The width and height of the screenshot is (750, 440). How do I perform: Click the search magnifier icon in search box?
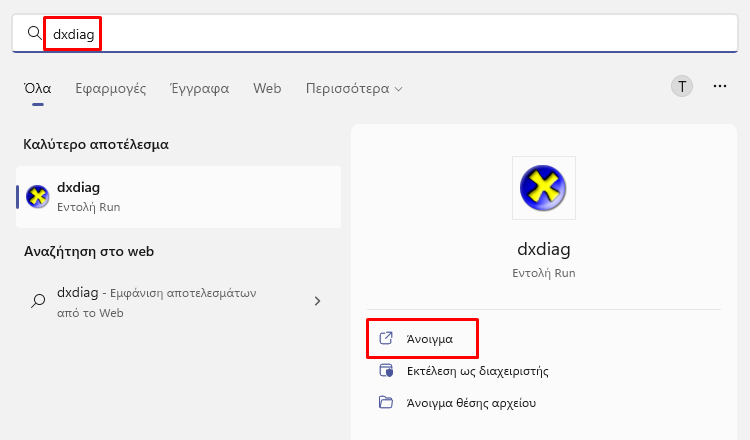click(x=34, y=33)
